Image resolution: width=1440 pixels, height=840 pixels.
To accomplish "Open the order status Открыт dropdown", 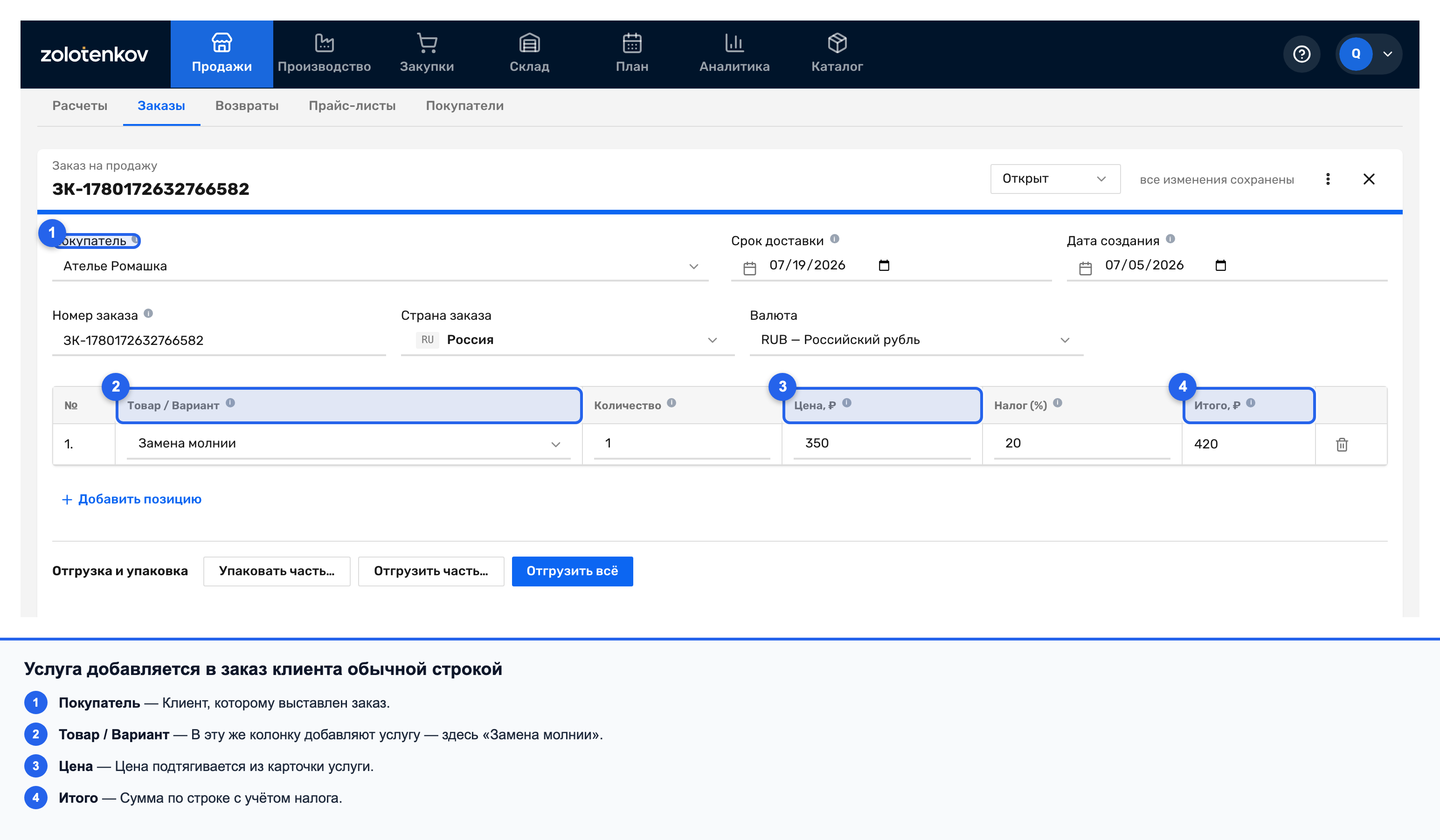I will click(x=1055, y=179).
